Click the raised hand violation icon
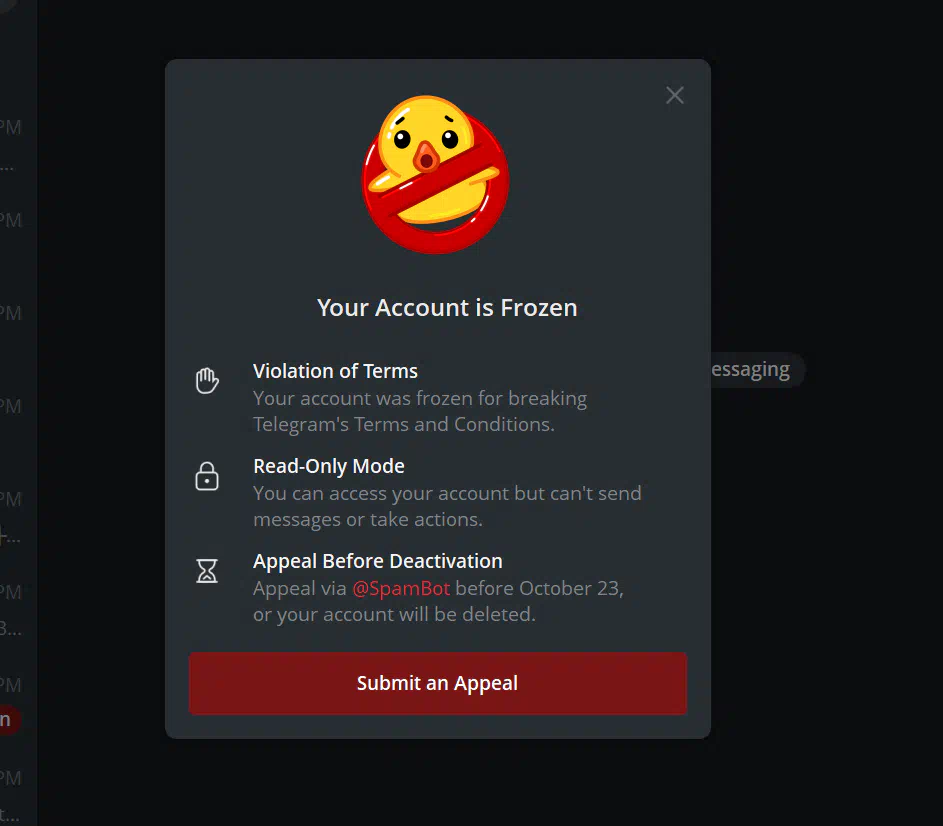Screen dimensions: 943x826 pos(207,380)
